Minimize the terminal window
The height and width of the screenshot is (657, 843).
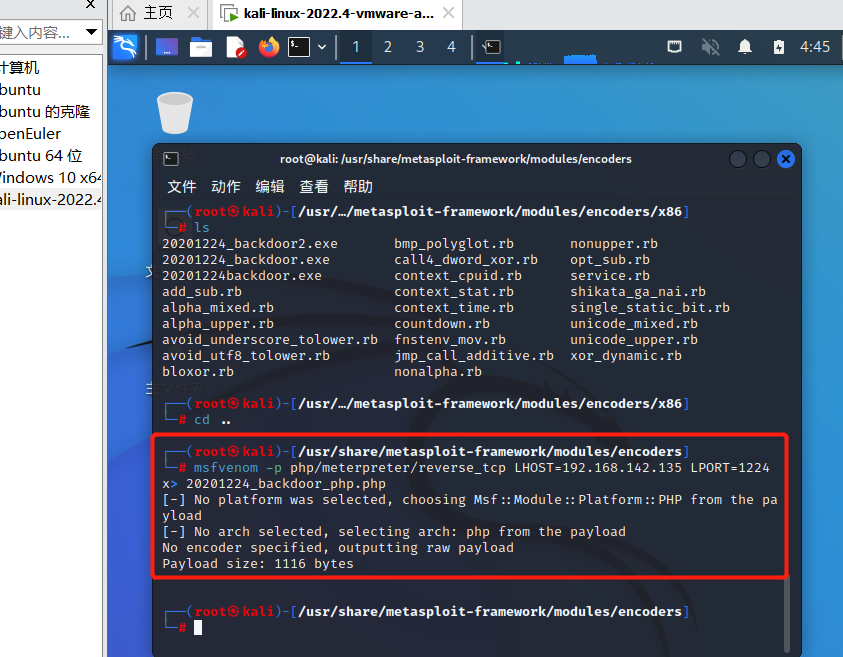738,159
